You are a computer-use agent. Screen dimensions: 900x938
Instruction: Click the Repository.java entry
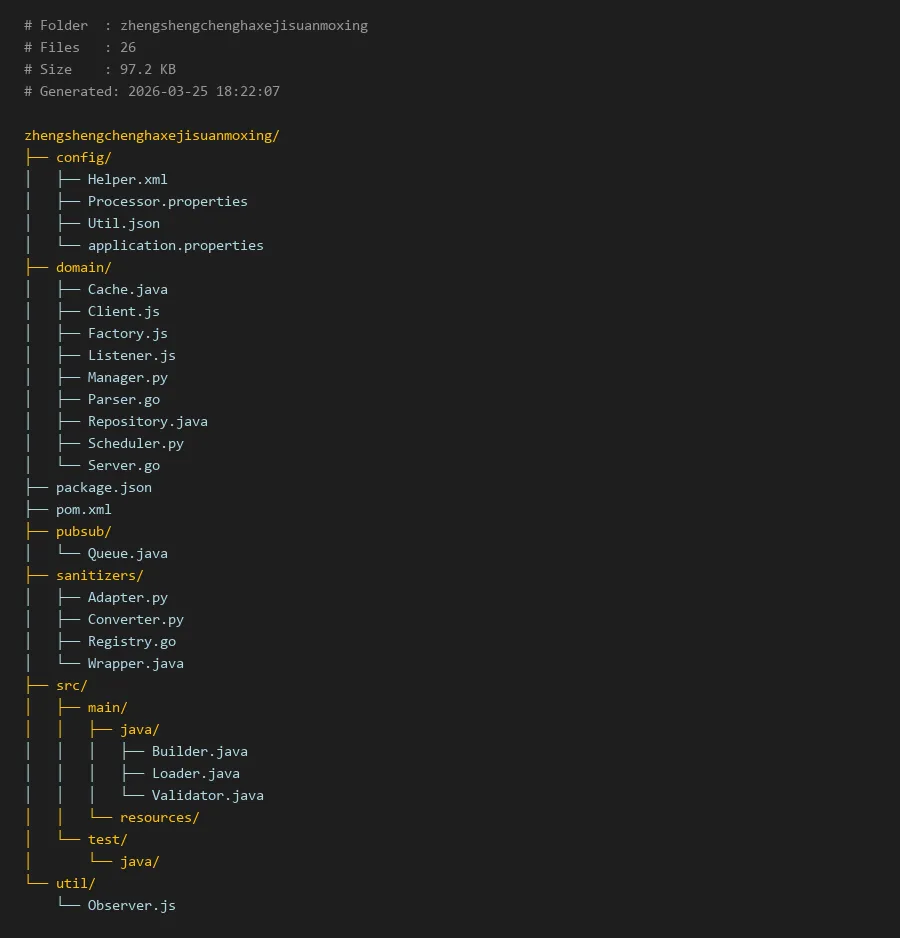point(147,421)
